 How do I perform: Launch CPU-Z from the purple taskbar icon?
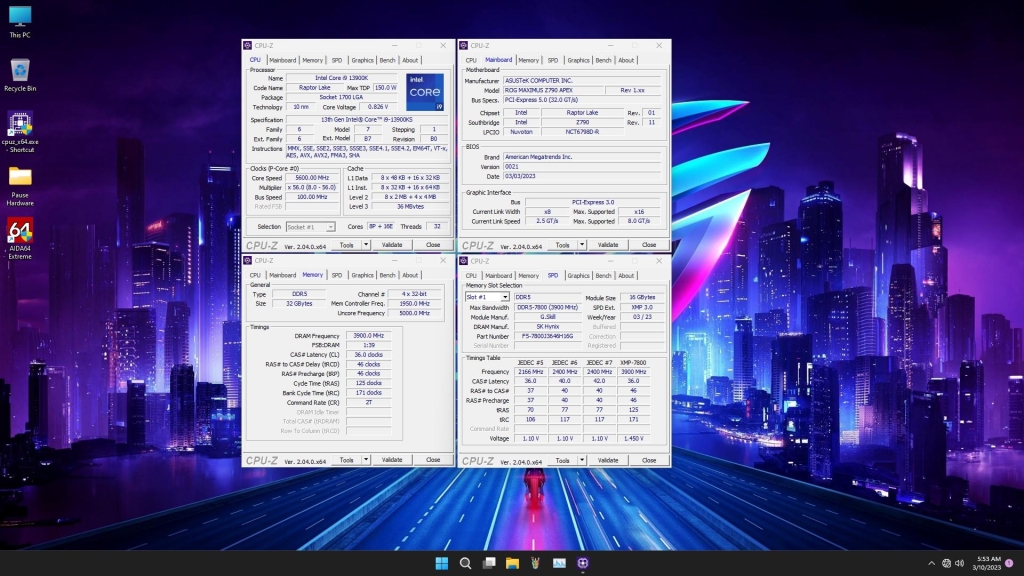[582, 563]
